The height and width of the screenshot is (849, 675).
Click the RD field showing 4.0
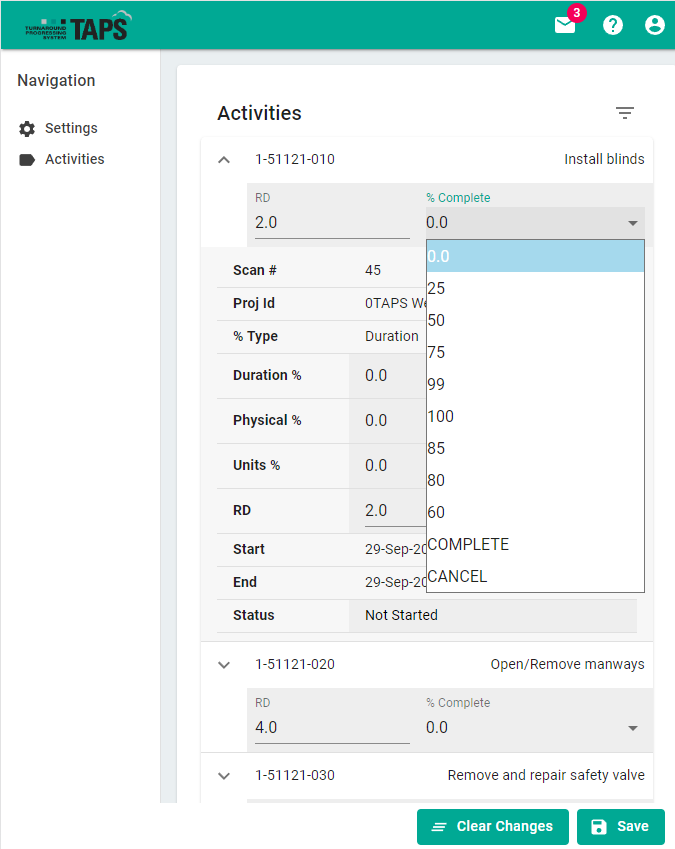pyautogui.click(x=332, y=728)
